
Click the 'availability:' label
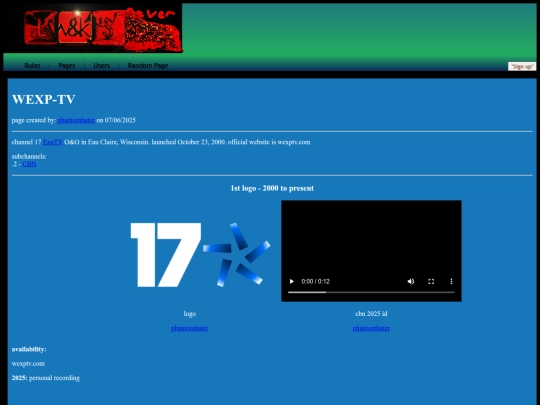pyautogui.click(x=29, y=349)
